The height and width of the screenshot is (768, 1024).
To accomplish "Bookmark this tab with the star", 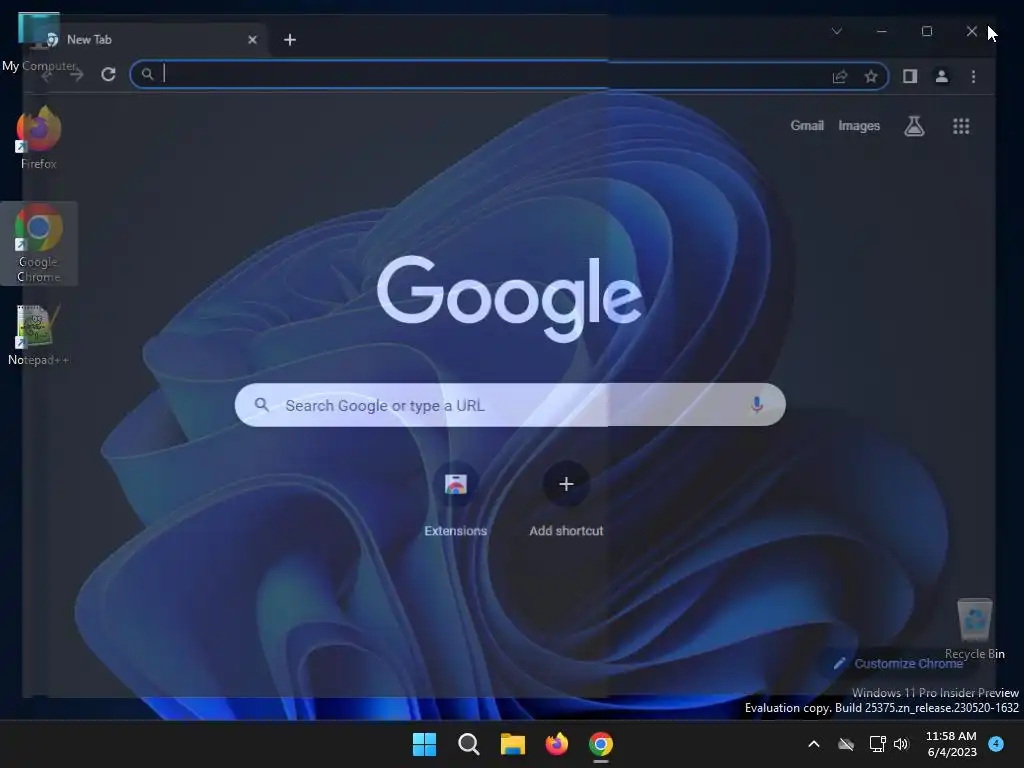I will point(871,76).
